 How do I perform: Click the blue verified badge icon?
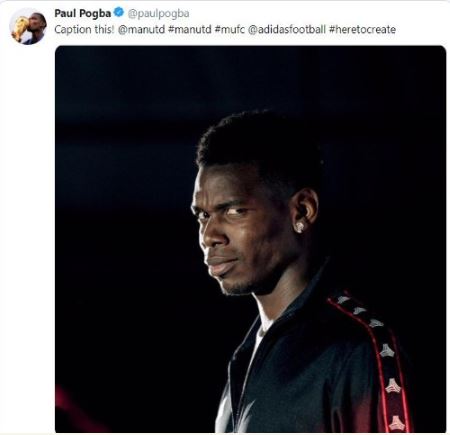click(x=119, y=13)
